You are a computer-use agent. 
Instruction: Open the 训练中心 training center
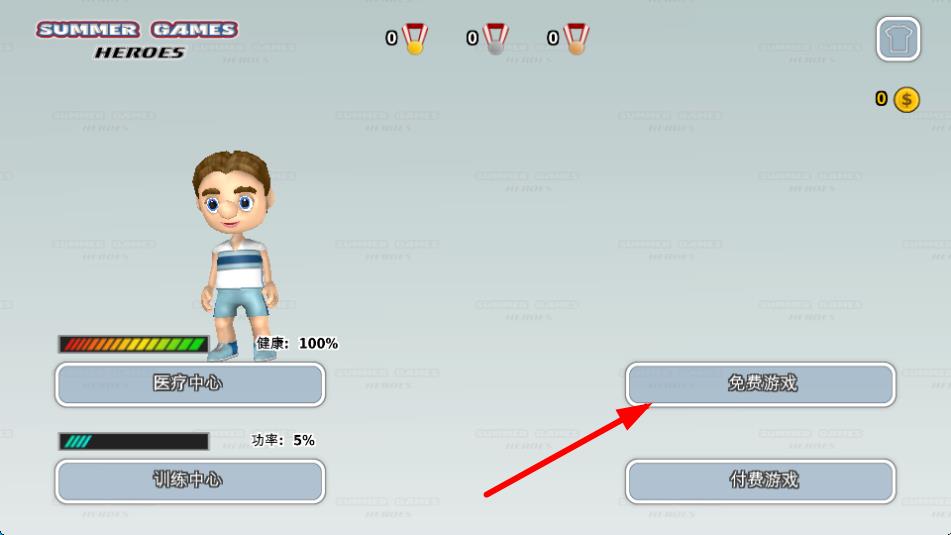coord(190,481)
